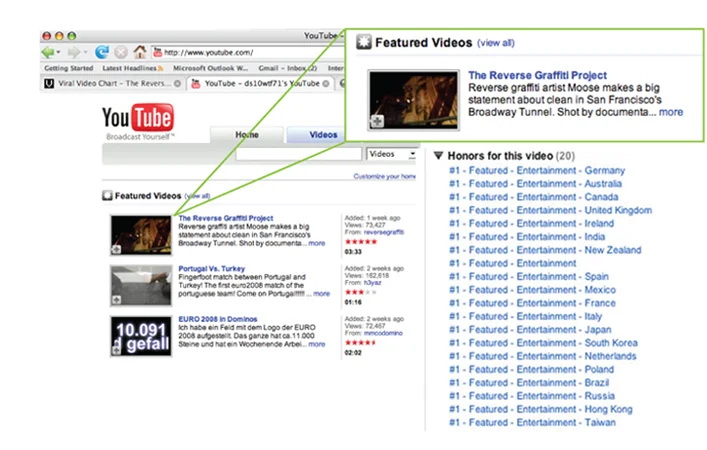Close the Viral Video Chart tab

(178, 83)
